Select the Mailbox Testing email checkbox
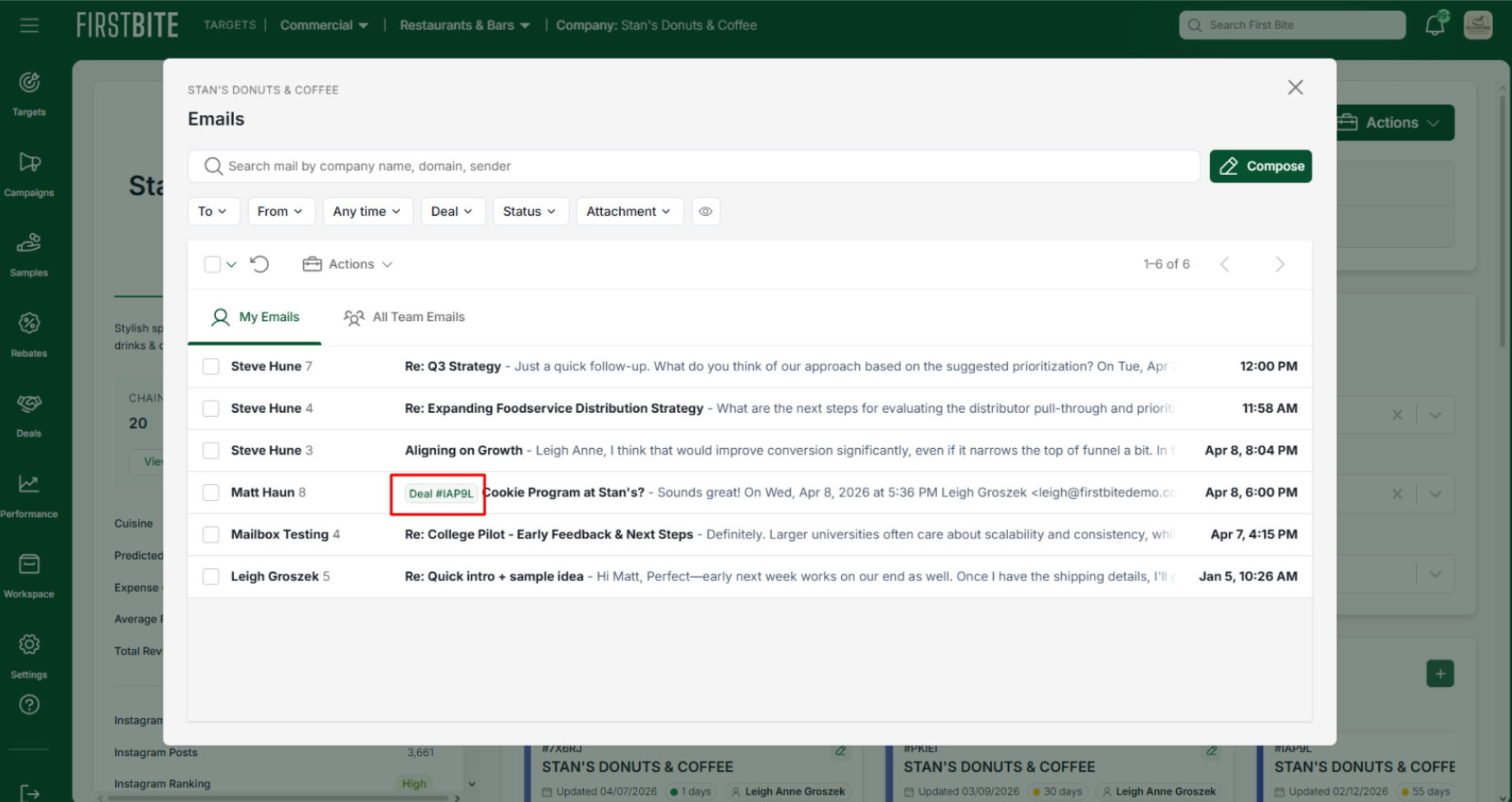Screen dimensions: 1512x802 211,534
